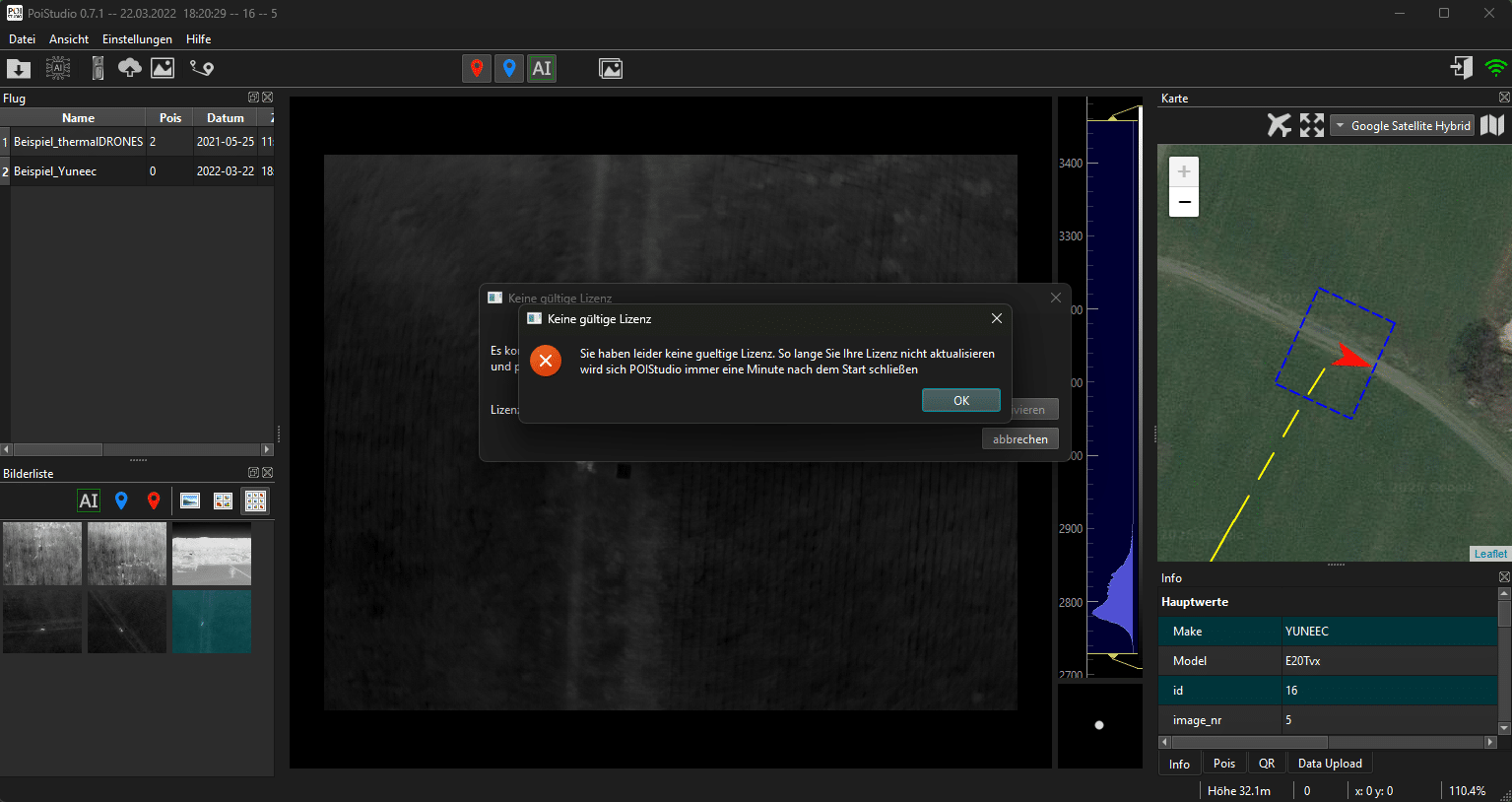Toggle the AI button in top toolbar

click(x=542, y=68)
